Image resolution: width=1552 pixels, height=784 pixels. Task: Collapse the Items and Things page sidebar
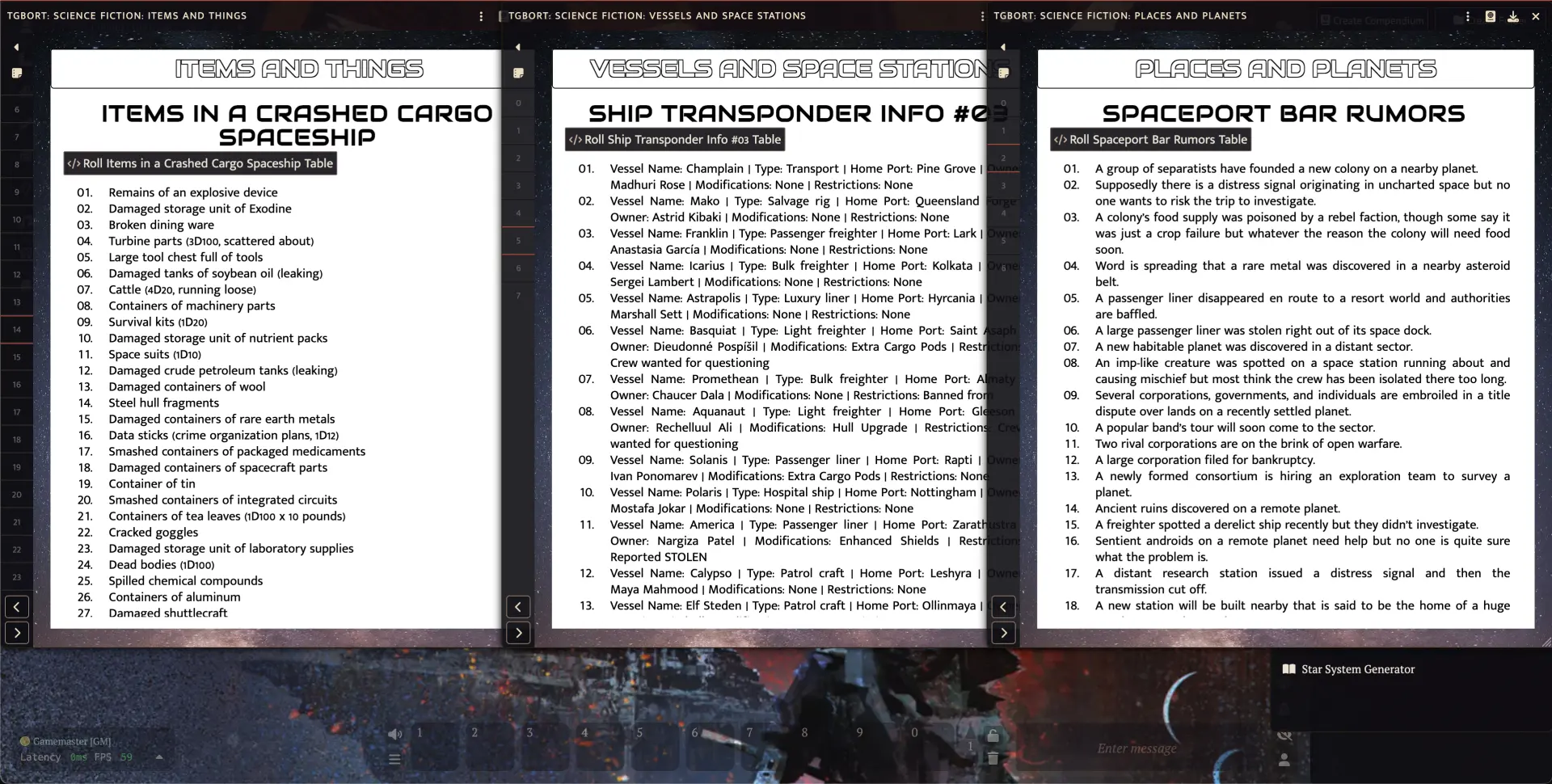(16, 48)
